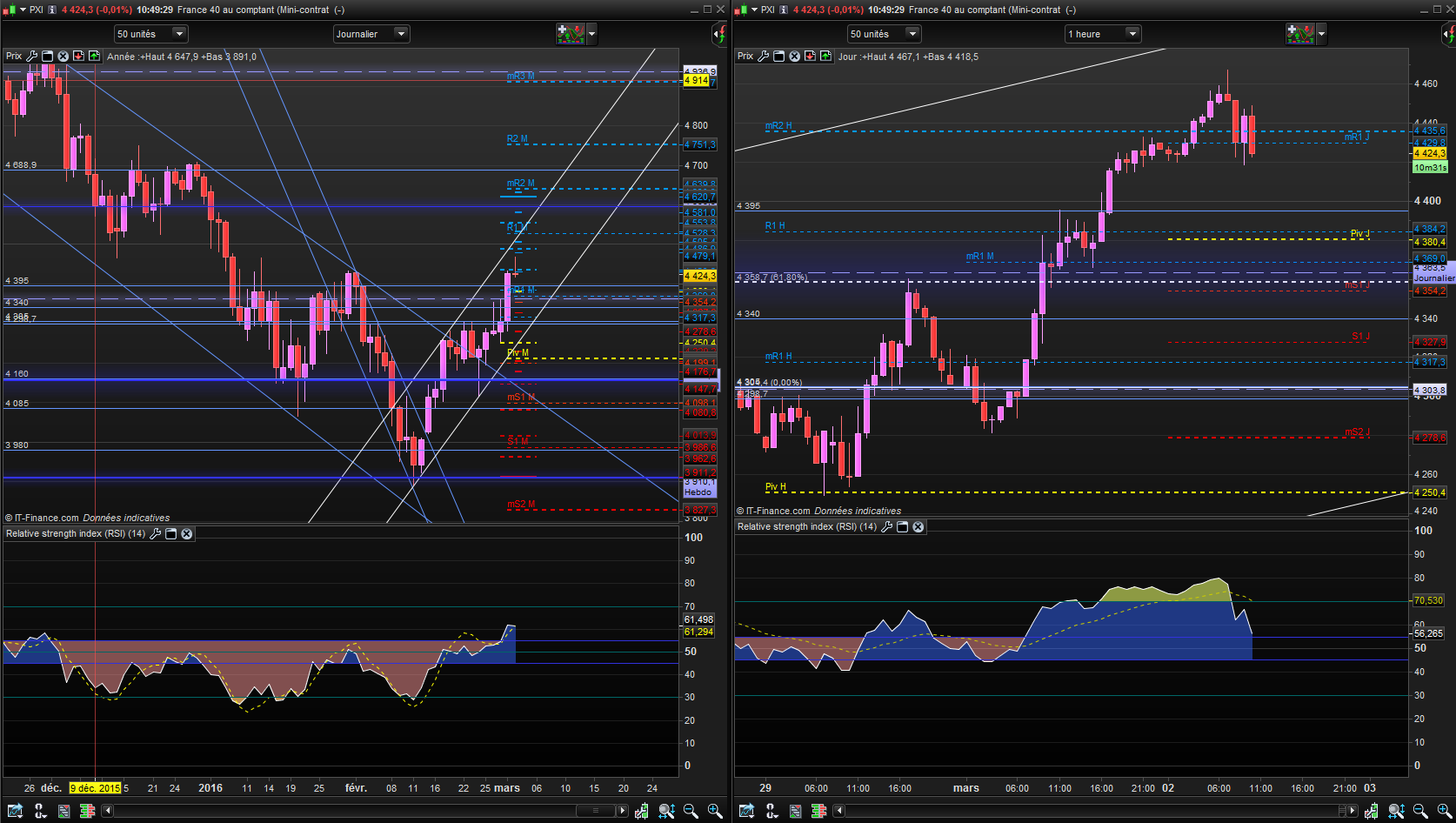Click add indicator icon in left chart toolbar
The width and height of the screenshot is (1456, 823).
pyautogui.click(x=570, y=34)
